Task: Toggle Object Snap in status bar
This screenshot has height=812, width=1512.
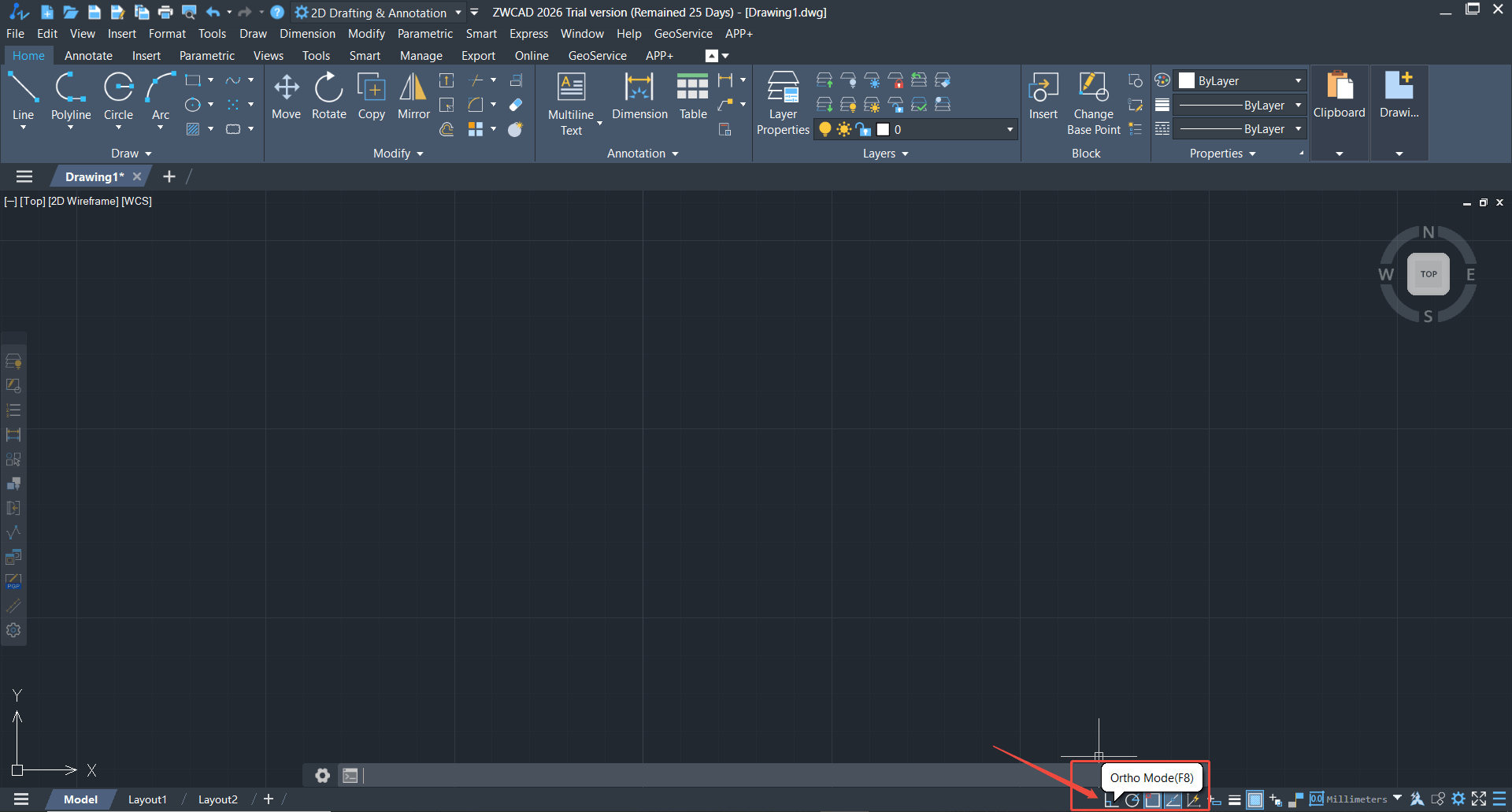Action: pyautogui.click(x=1152, y=800)
